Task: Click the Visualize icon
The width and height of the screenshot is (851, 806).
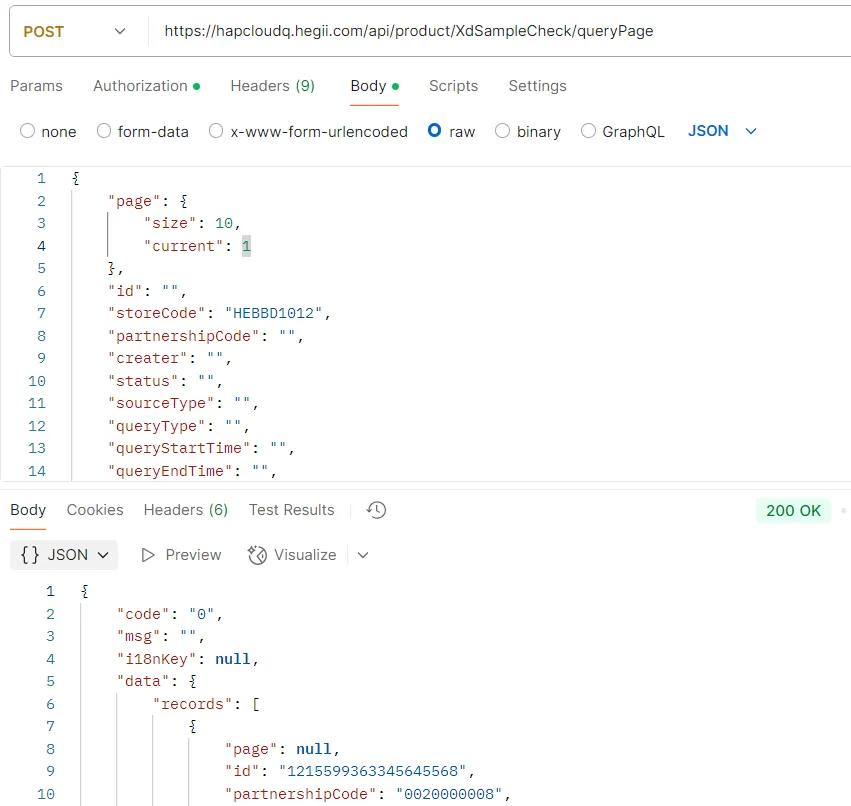Action: 257,555
